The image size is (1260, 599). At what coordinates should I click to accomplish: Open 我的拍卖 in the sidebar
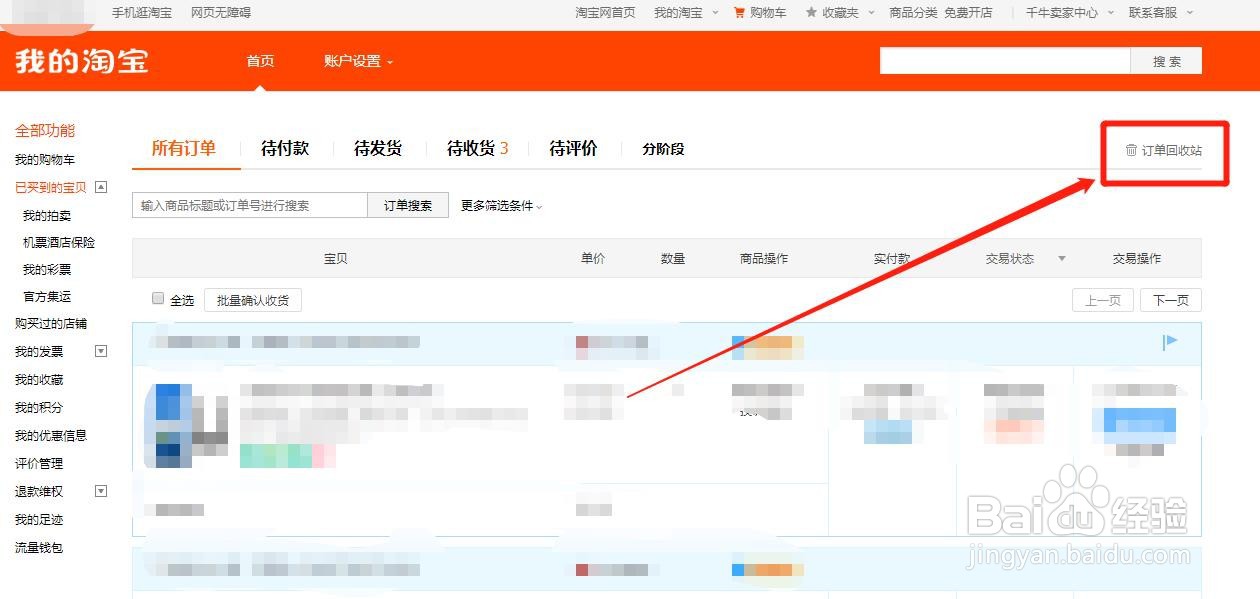point(47,216)
